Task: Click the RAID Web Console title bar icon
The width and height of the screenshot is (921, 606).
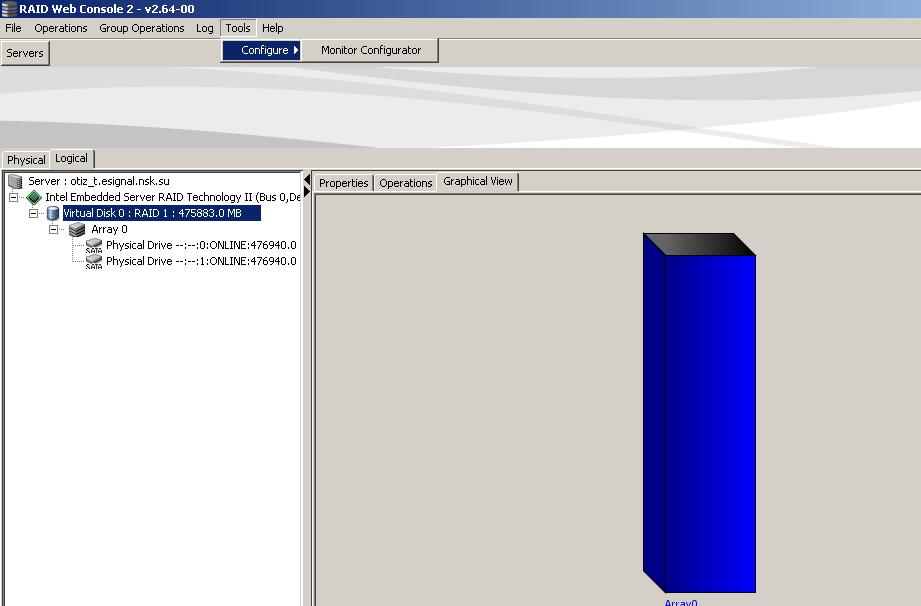Action: click(x=9, y=9)
